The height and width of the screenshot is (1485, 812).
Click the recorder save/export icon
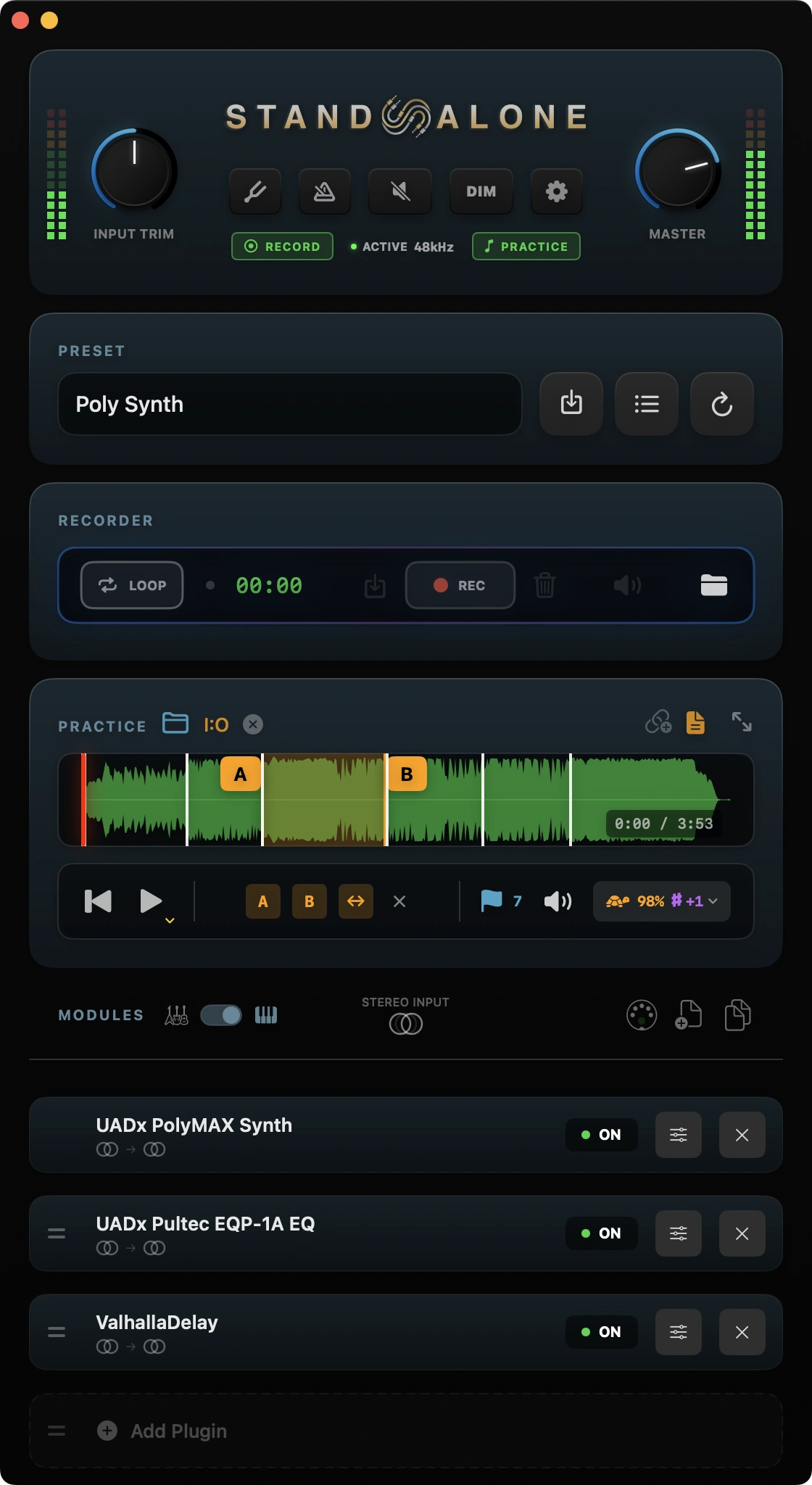[x=375, y=585]
